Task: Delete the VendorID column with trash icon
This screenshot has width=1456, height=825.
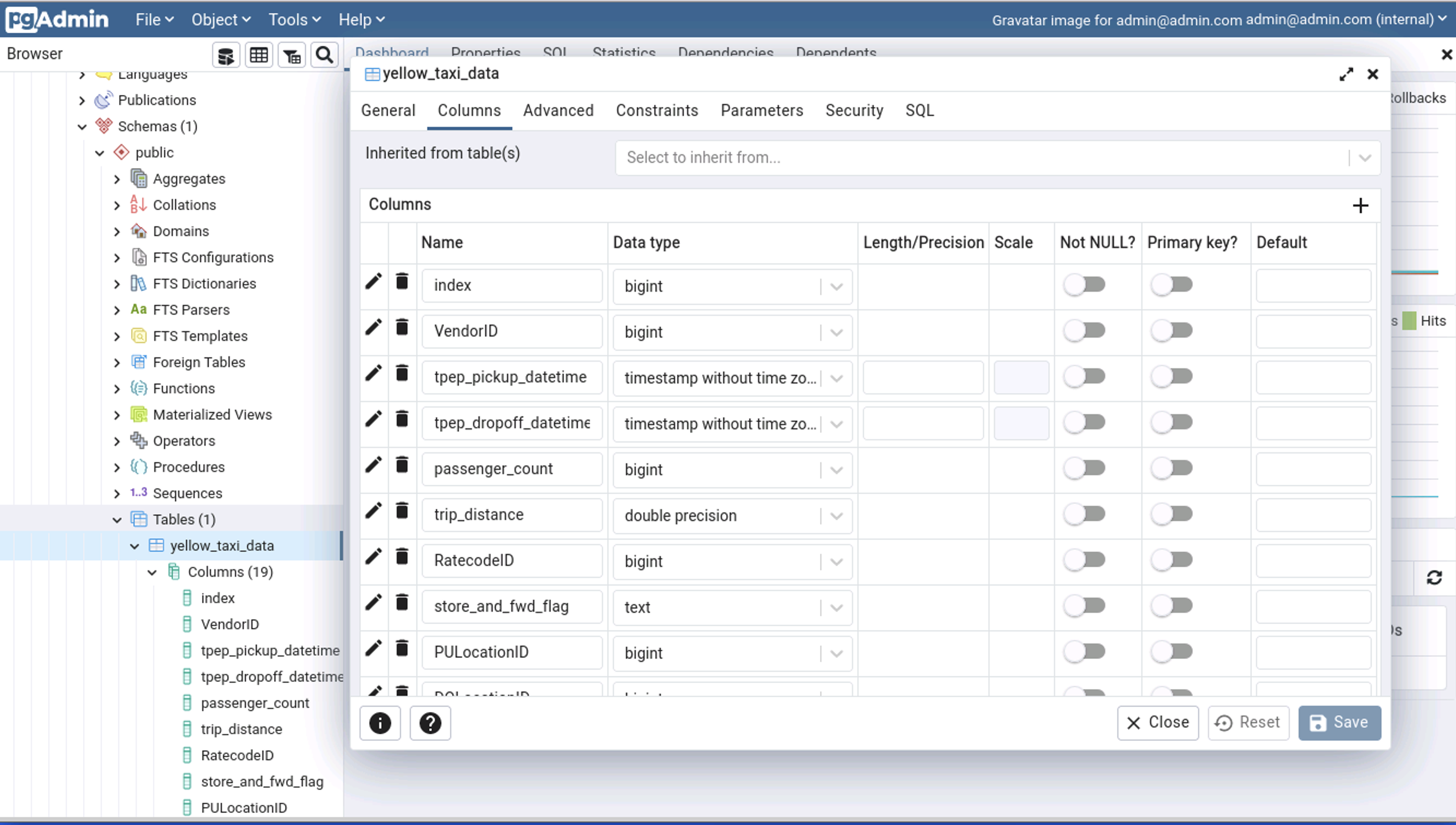Action: coord(402,327)
